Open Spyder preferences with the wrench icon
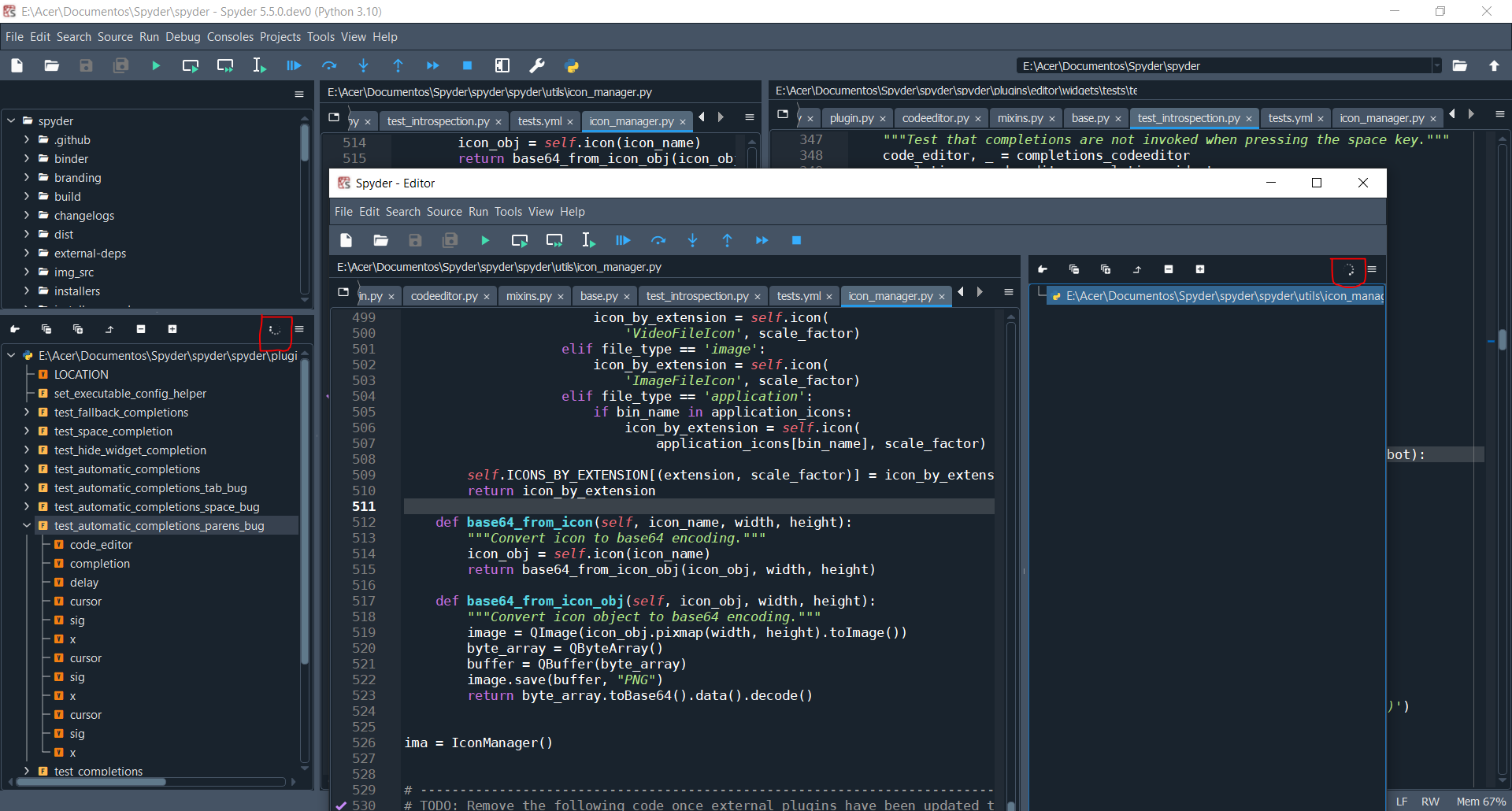 point(537,65)
